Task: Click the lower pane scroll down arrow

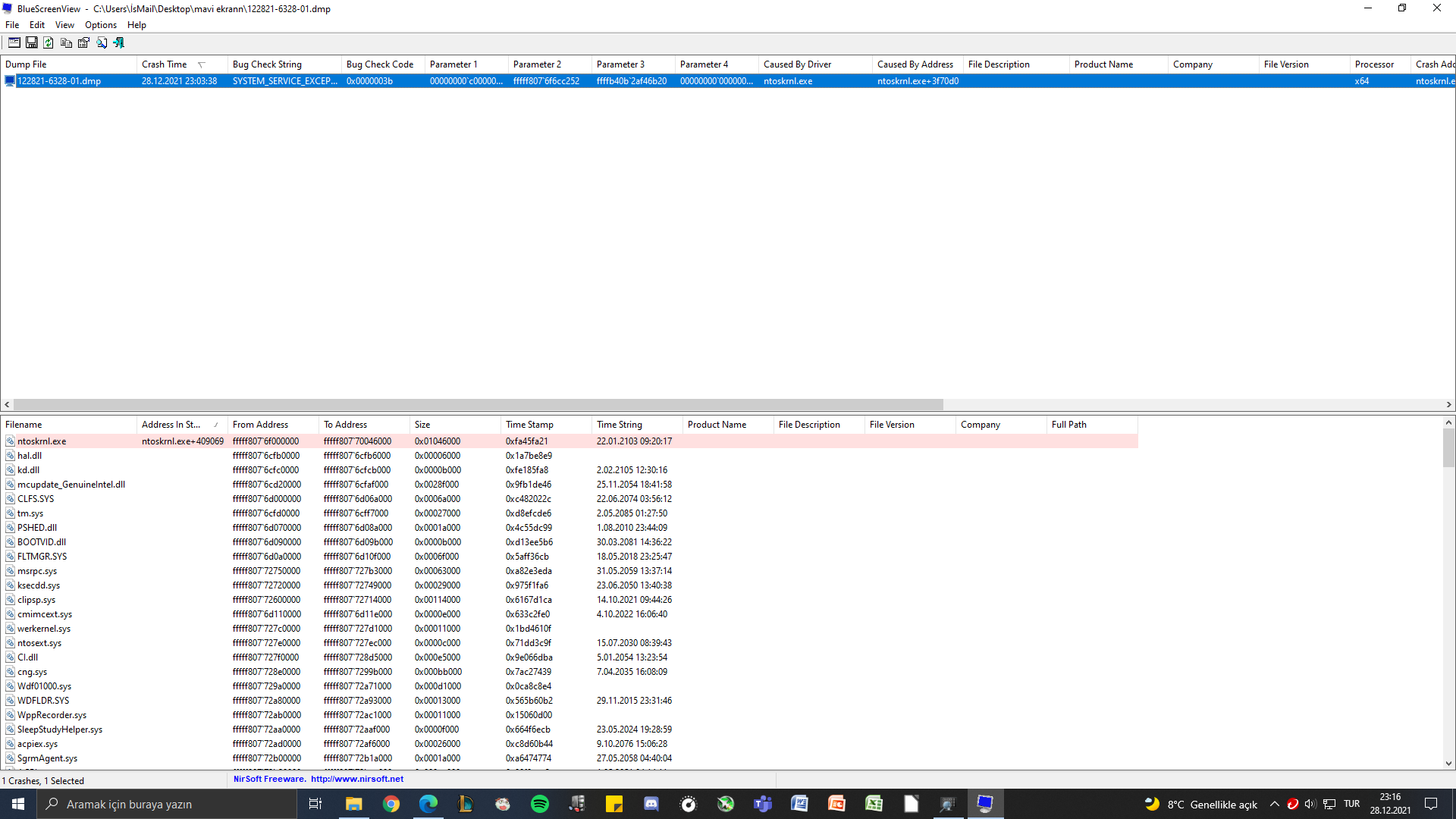Action: point(1448,764)
